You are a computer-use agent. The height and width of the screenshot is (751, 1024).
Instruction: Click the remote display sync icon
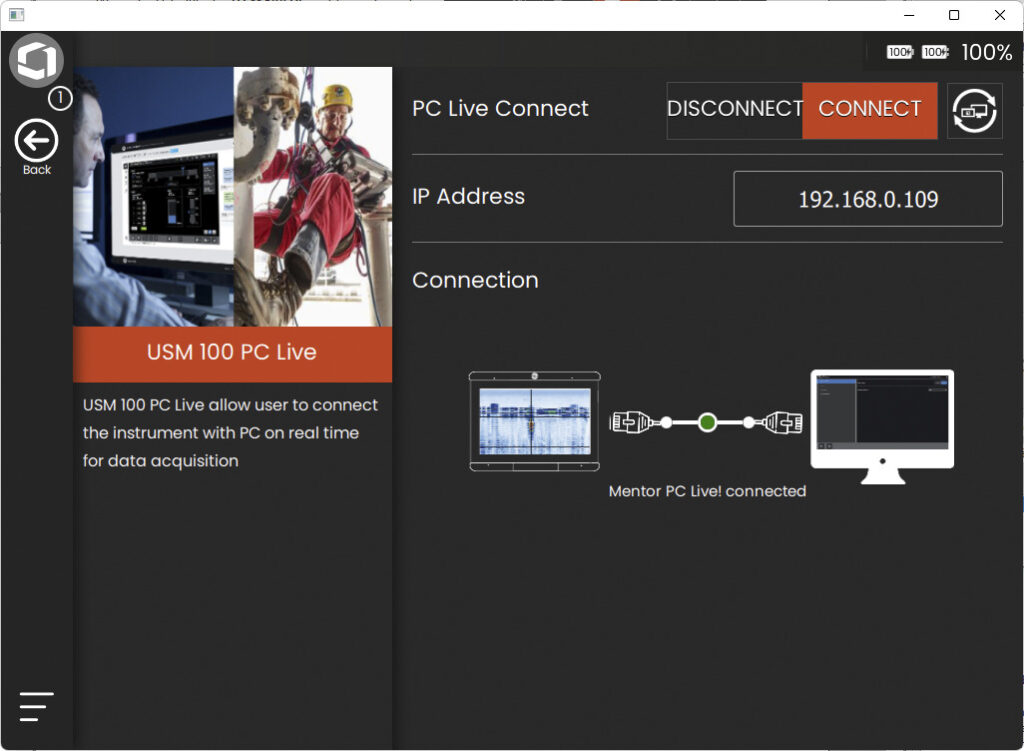(x=974, y=111)
